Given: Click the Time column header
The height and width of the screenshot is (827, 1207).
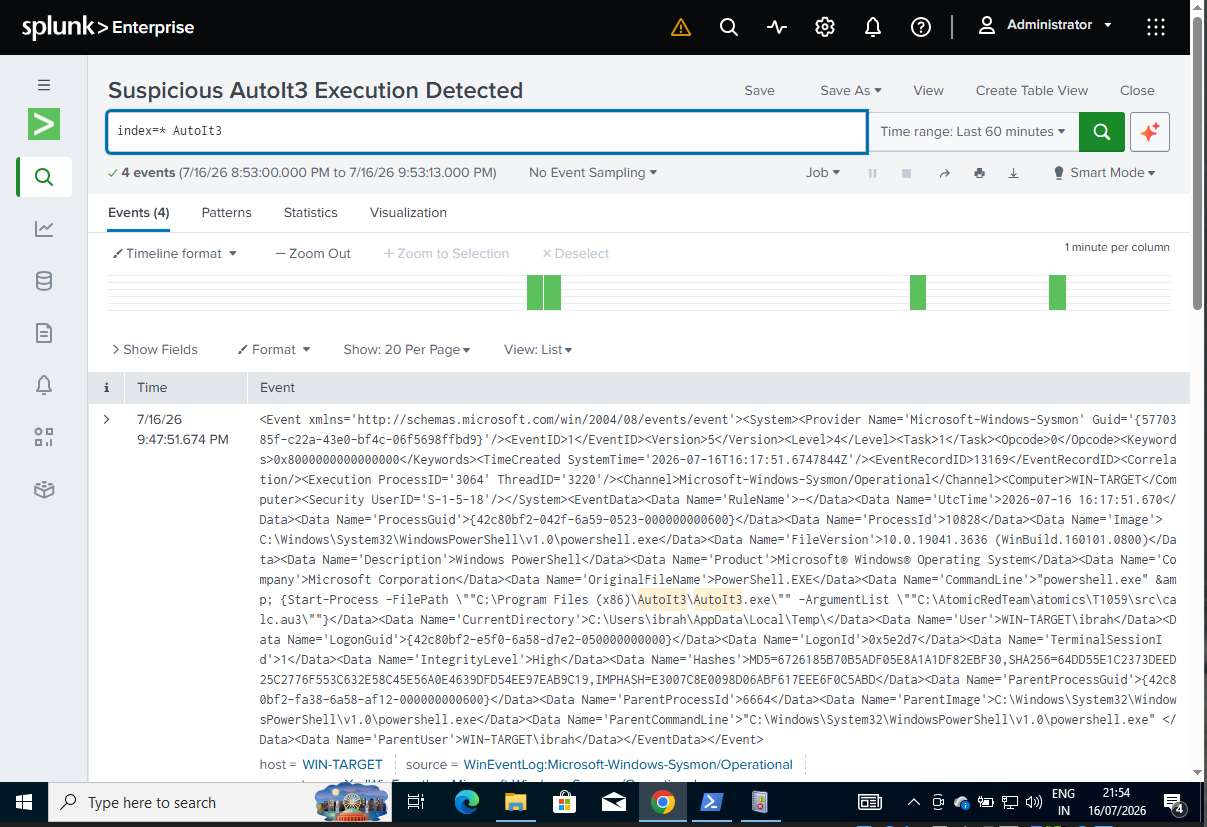Looking at the screenshot, I should pos(152,388).
